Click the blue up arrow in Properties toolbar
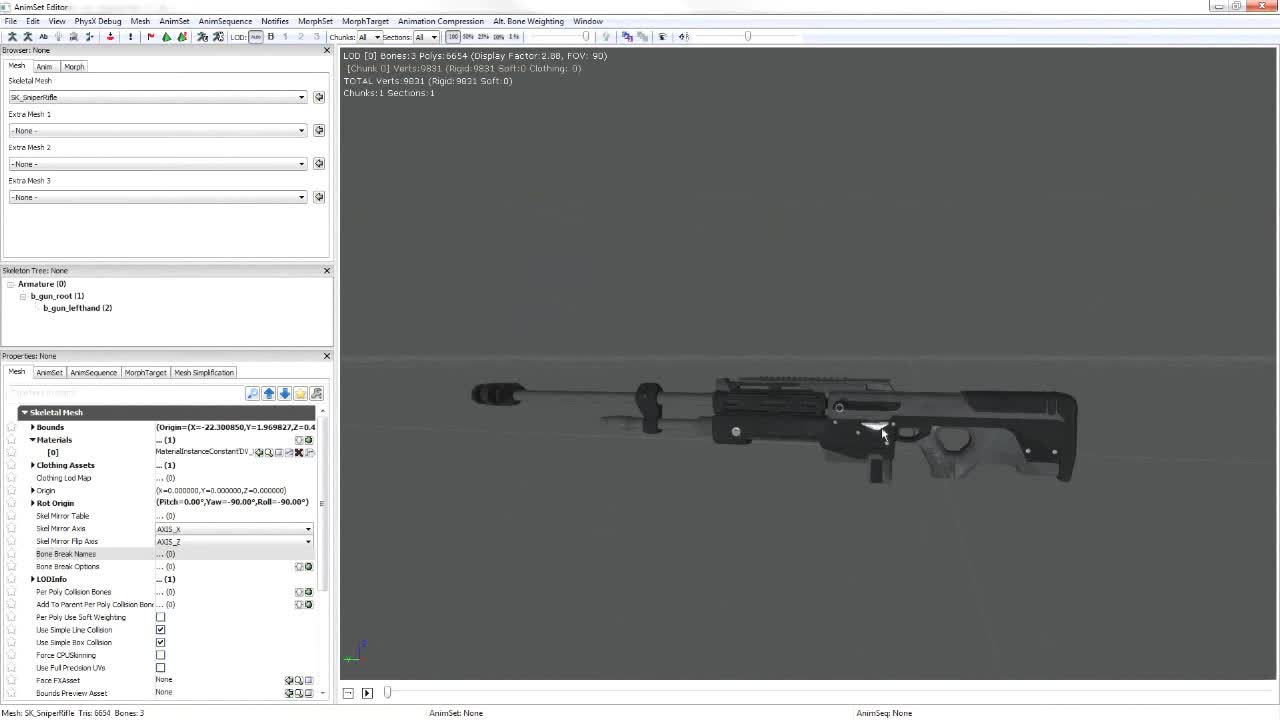 [269, 394]
